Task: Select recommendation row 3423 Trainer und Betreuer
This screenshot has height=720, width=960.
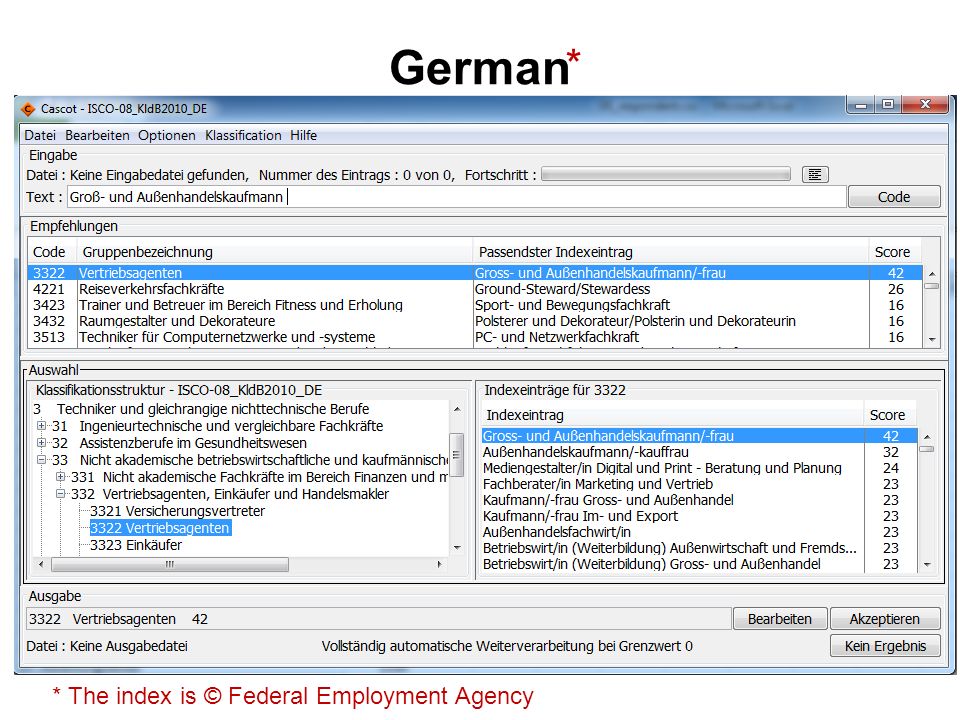Action: click(x=474, y=305)
